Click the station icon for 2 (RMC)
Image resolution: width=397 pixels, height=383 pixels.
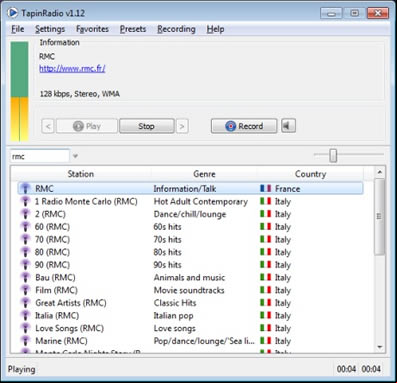tap(25, 214)
